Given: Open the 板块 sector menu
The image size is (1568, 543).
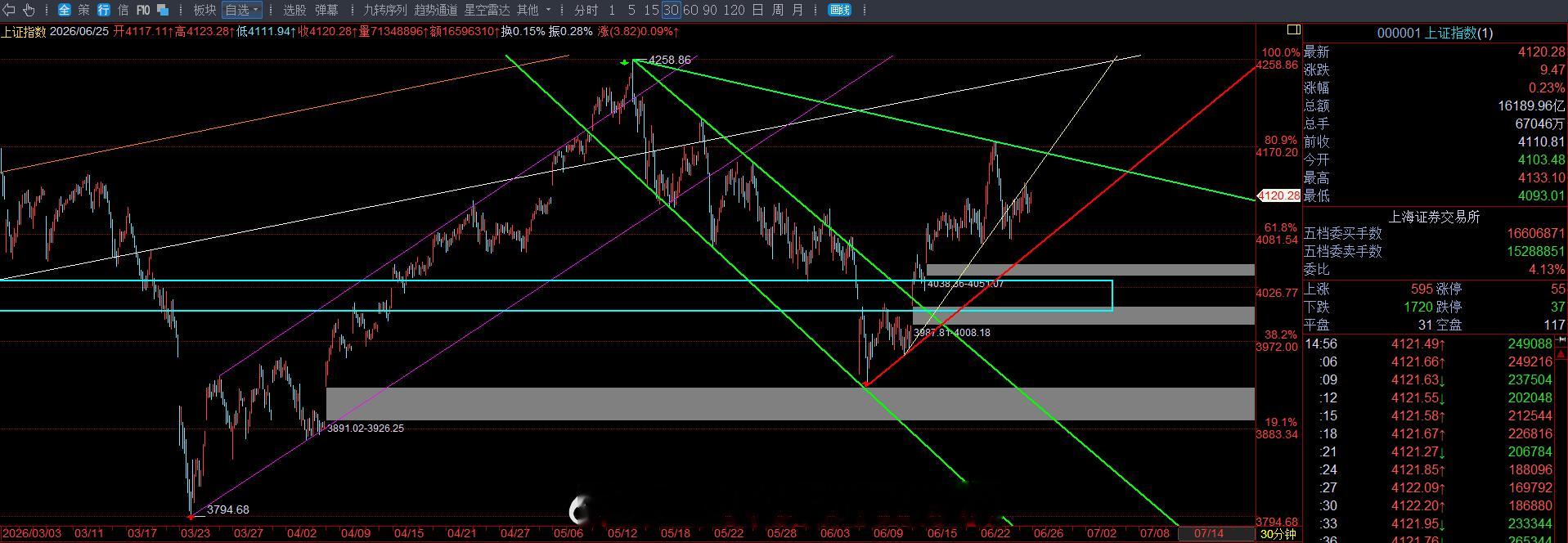Looking at the screenshot, I should 204,10.
